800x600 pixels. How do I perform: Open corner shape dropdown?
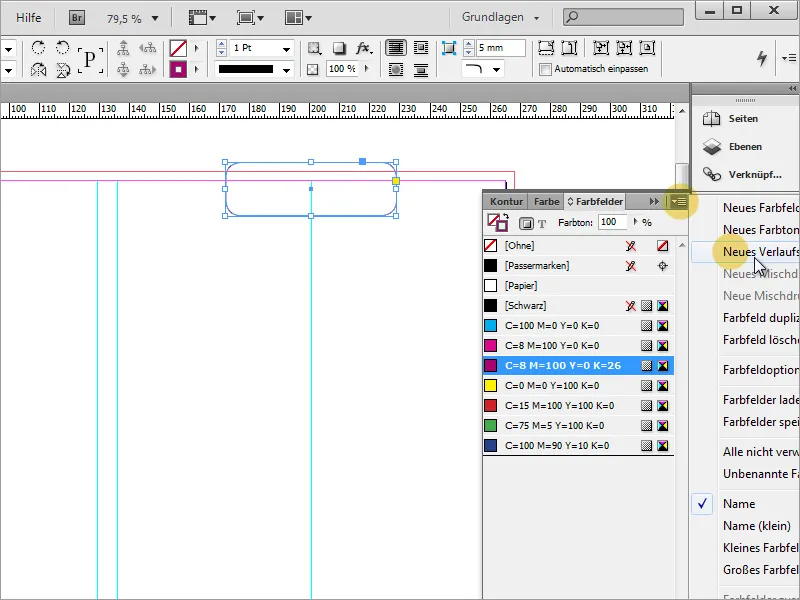pos(496,69)
